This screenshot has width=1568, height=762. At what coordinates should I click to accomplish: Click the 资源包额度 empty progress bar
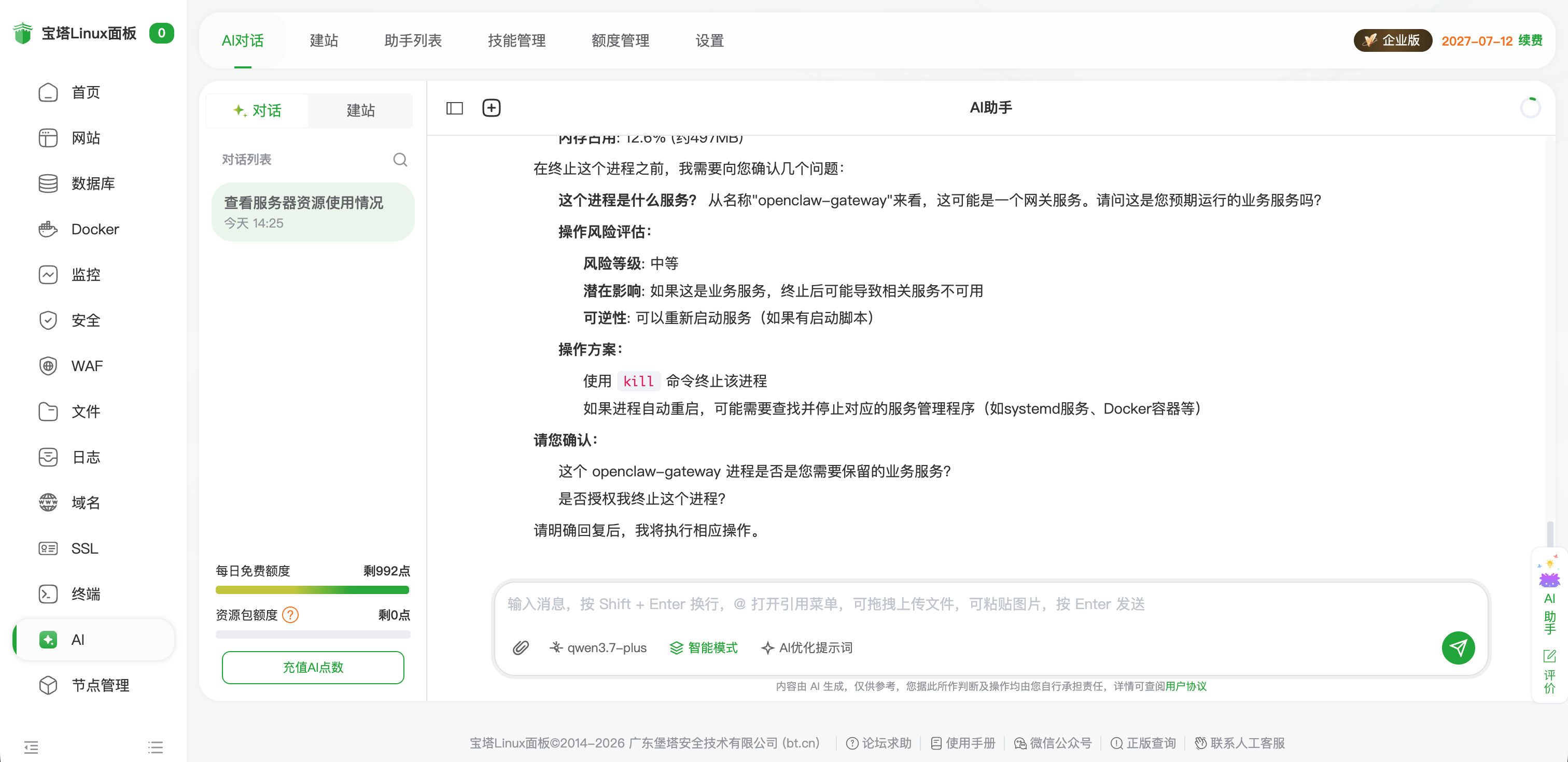pyautogui.click(x=312, y=634)
